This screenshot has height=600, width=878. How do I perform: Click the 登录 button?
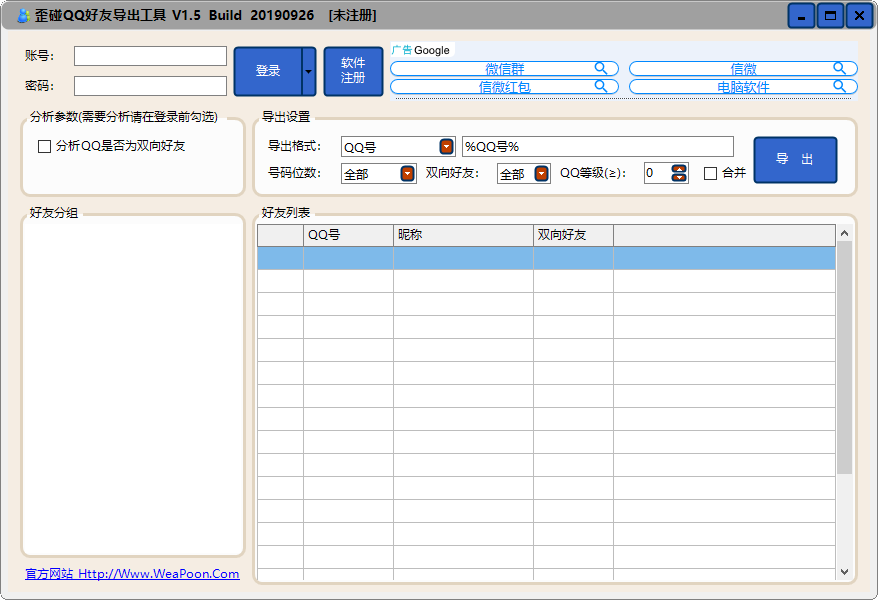click(268, 71)
